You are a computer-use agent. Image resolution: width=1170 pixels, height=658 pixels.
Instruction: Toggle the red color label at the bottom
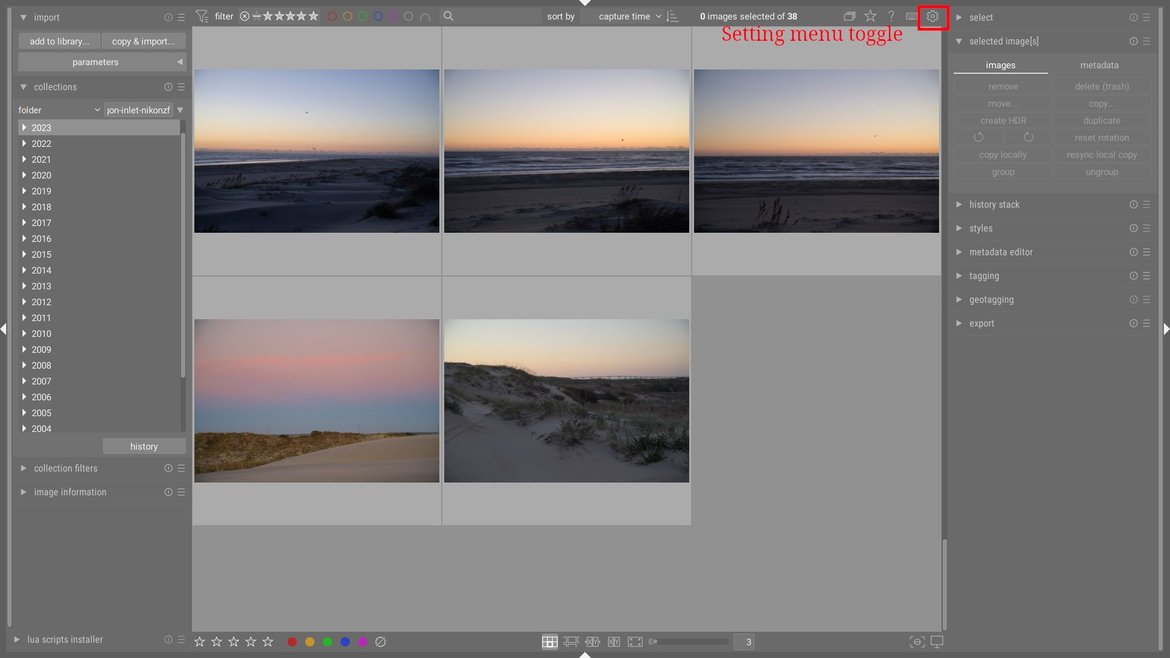292,641
